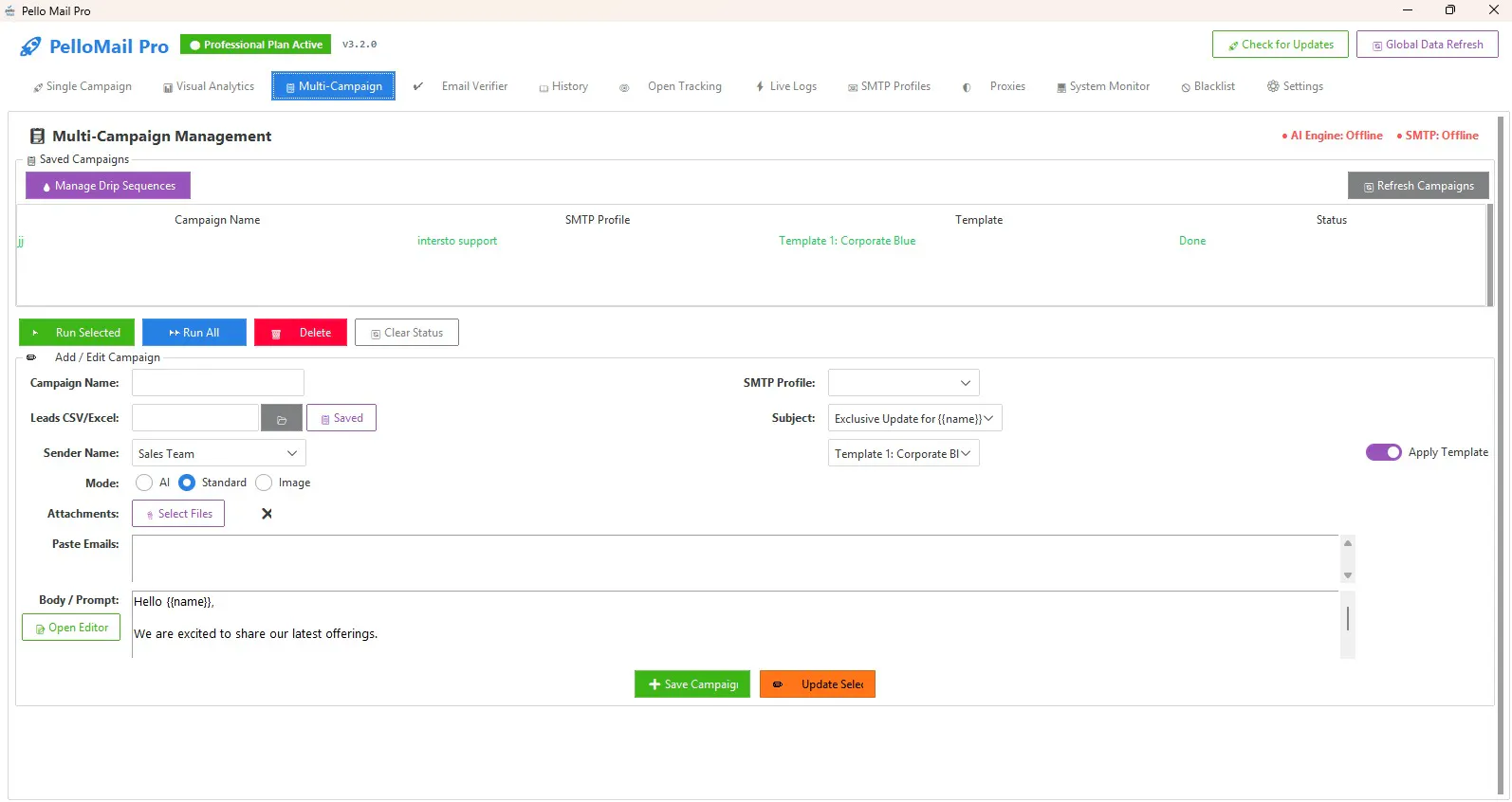Expand the SMTP Profile dropdown
Viewport: 1512px width, 802px height.
(x=966, y=383)
